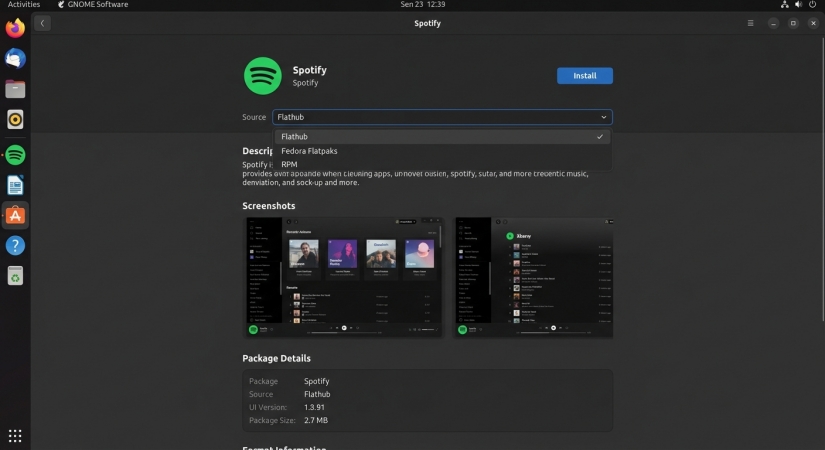Click the Screenshots heading
This screenshot has height=450, width=825.
pos(268,206)
